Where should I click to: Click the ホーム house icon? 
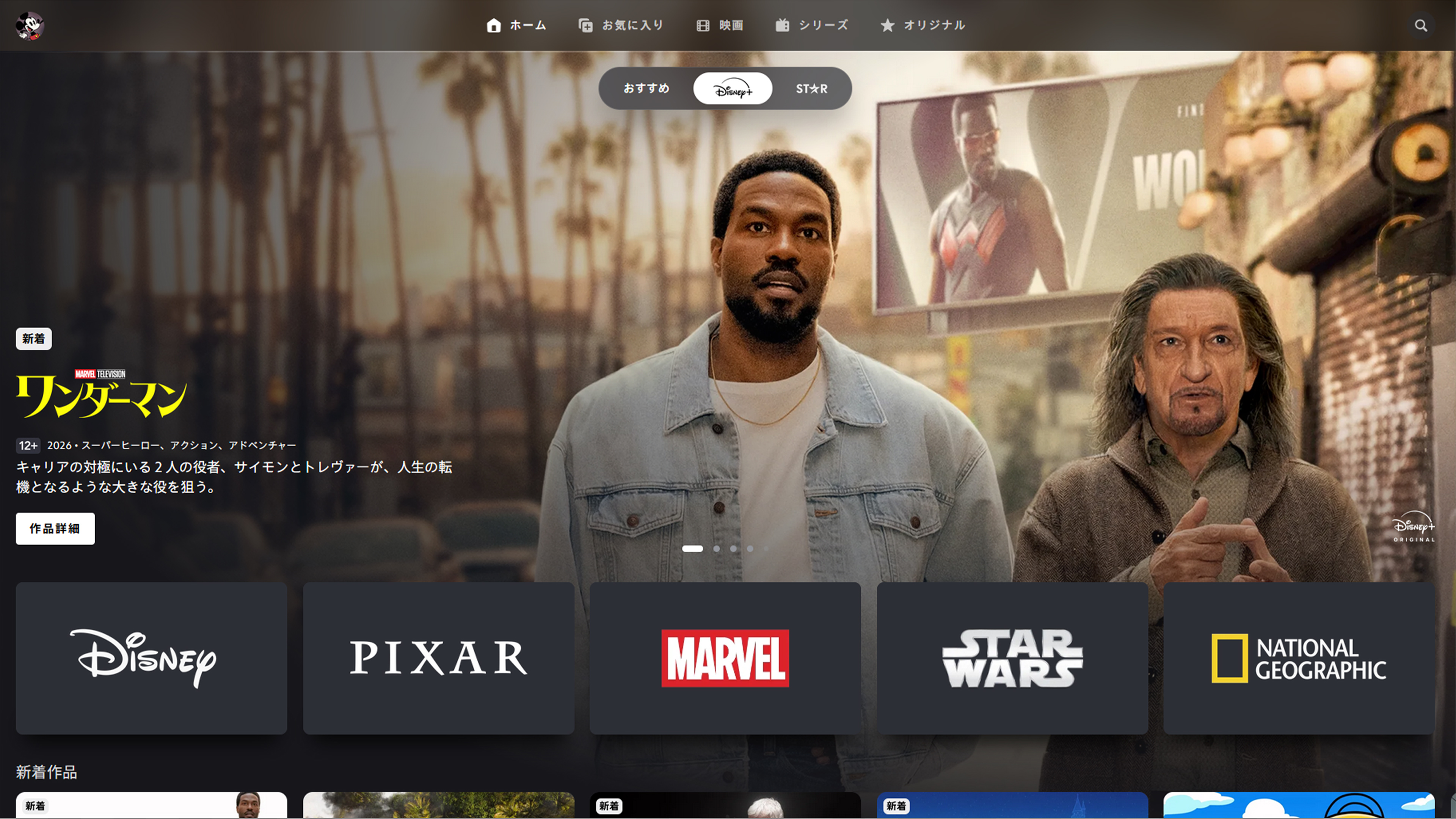(x=494, y=25)
